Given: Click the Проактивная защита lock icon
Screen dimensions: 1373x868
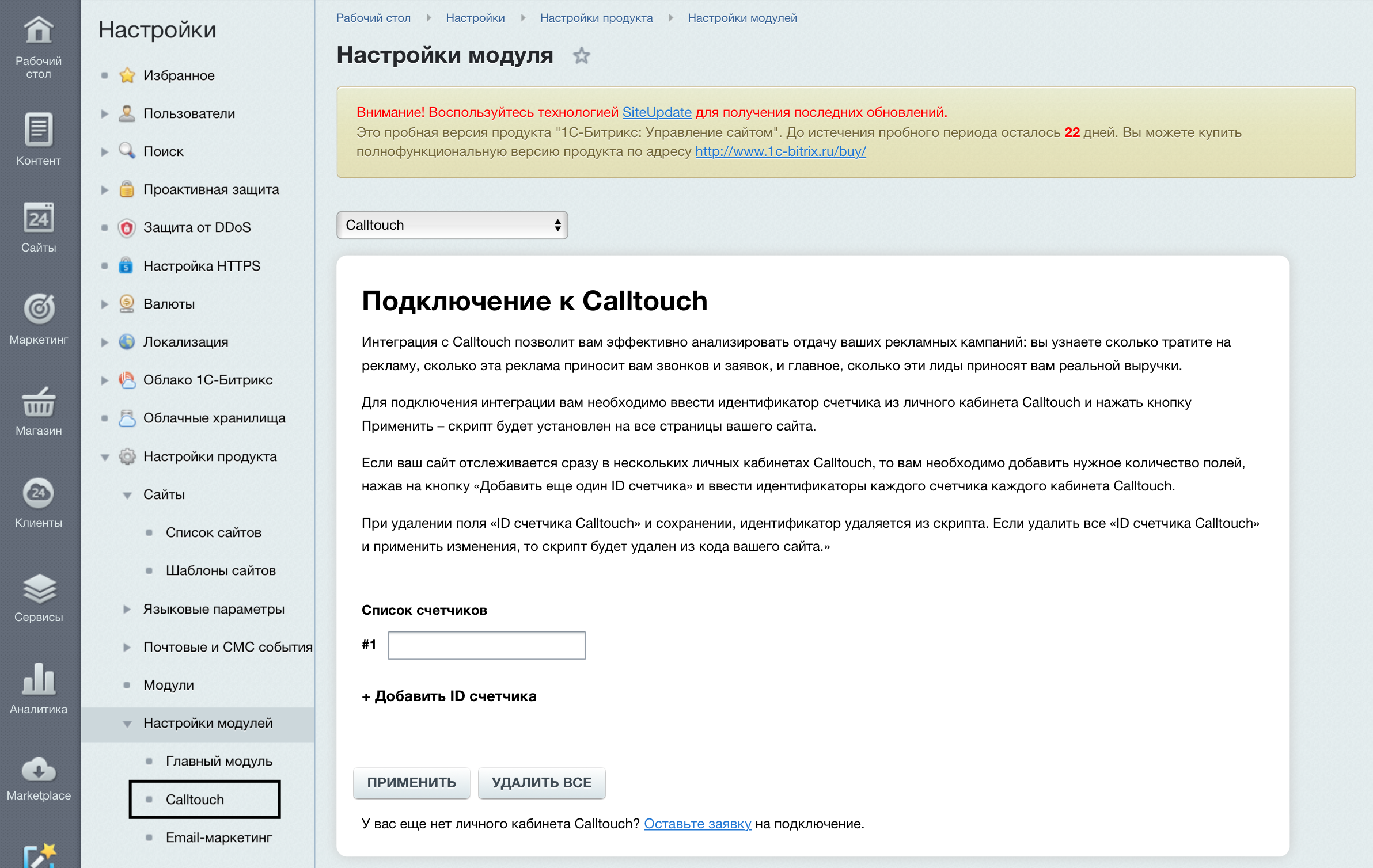Looking at the screenshot, I should pos(127,189).
